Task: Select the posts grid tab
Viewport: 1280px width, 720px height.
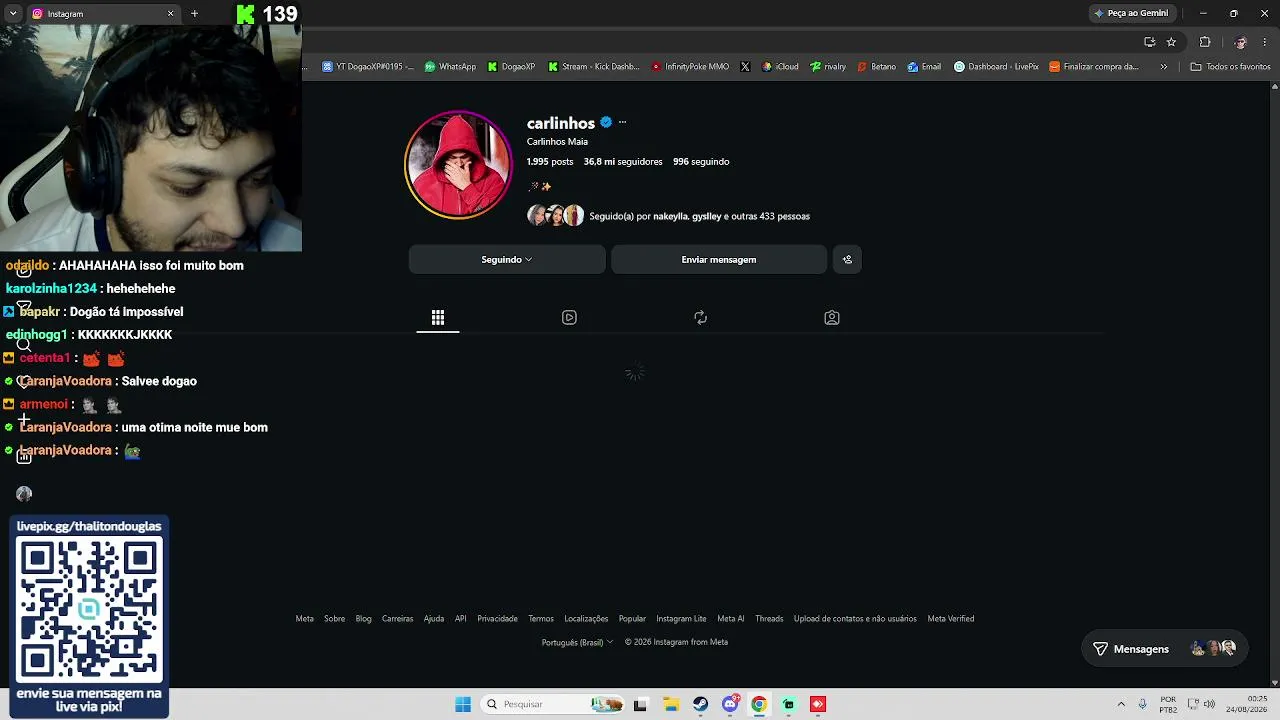Action: [438, 318]
